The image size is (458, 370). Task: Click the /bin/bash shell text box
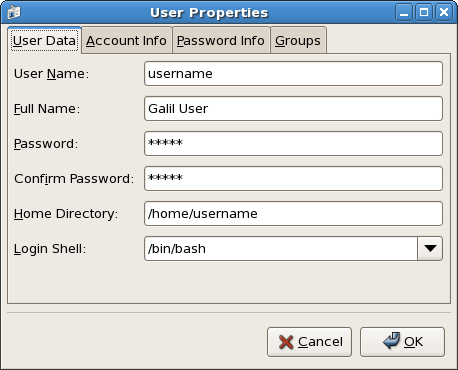281,249
